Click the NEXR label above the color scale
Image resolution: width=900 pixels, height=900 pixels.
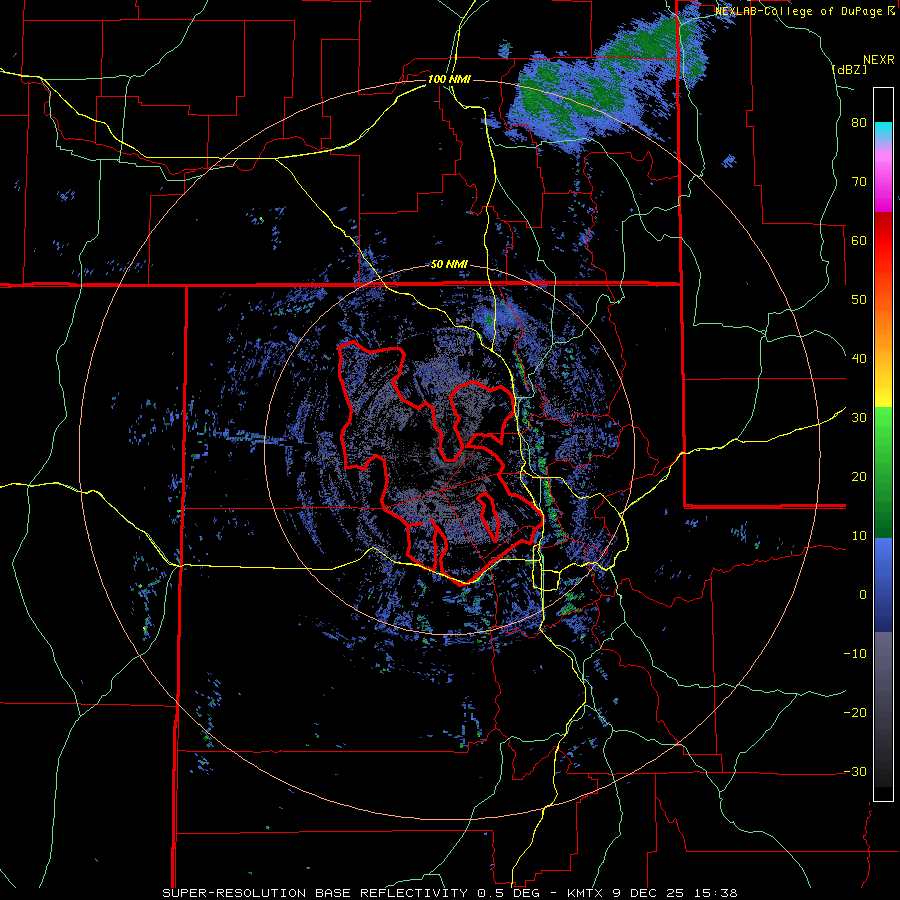point(879,60)
